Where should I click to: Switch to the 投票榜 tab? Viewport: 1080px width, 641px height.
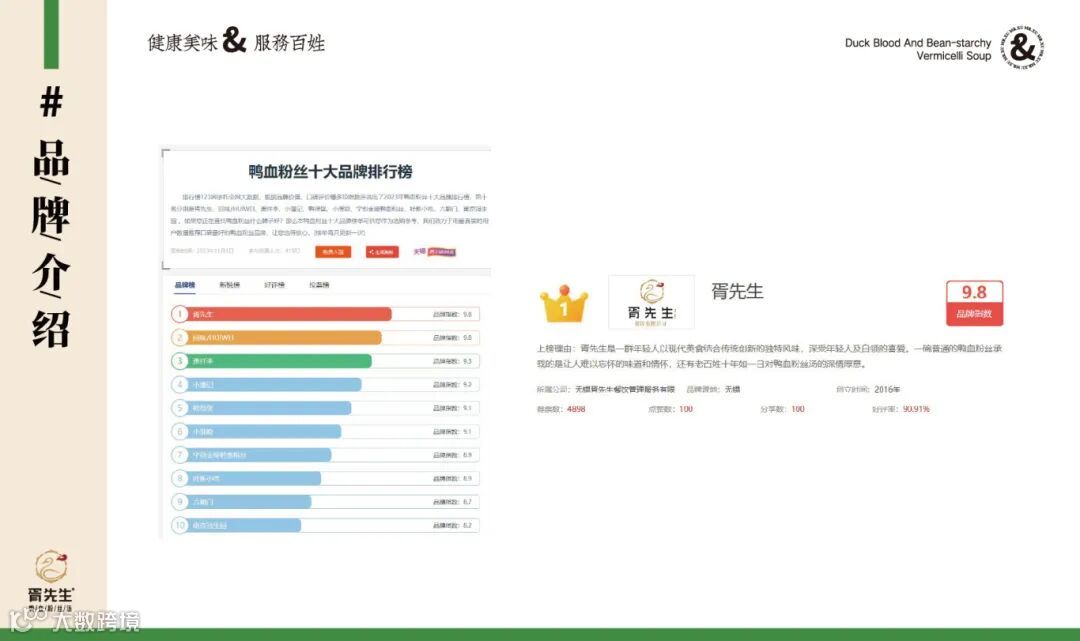click(319, 285)
